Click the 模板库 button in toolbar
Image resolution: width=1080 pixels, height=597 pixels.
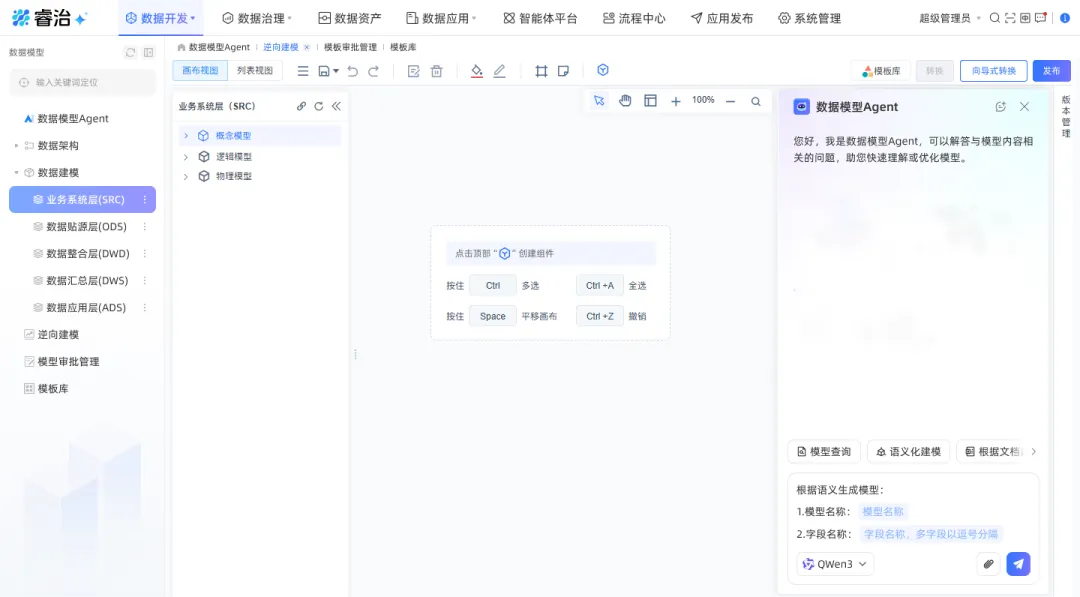[x=881, y=71]
